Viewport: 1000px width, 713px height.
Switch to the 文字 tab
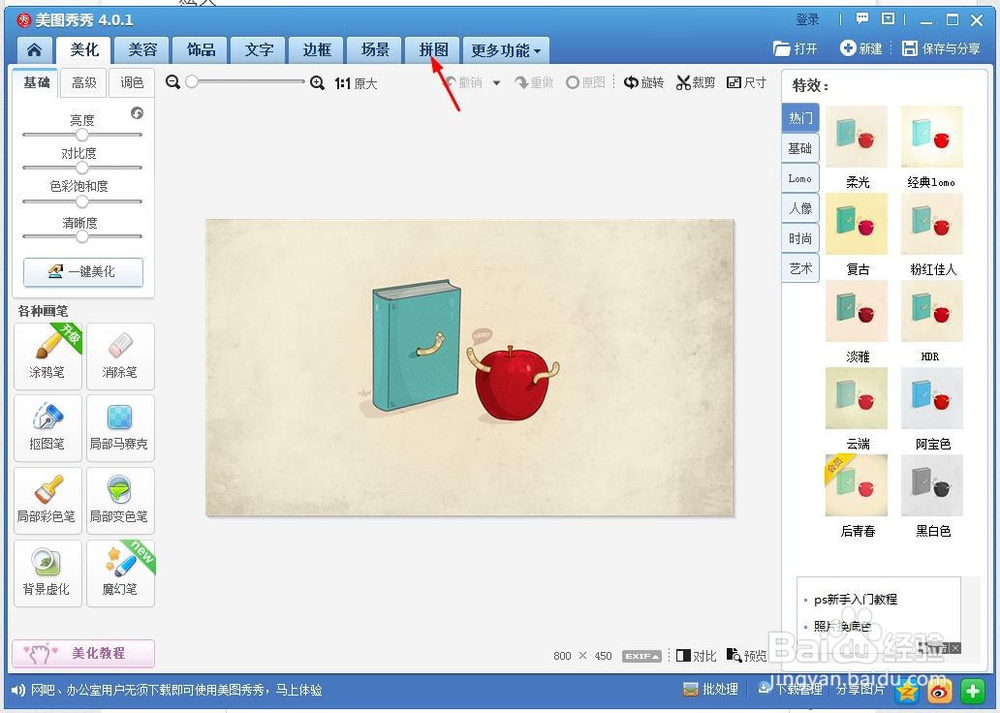click(259, 50)
